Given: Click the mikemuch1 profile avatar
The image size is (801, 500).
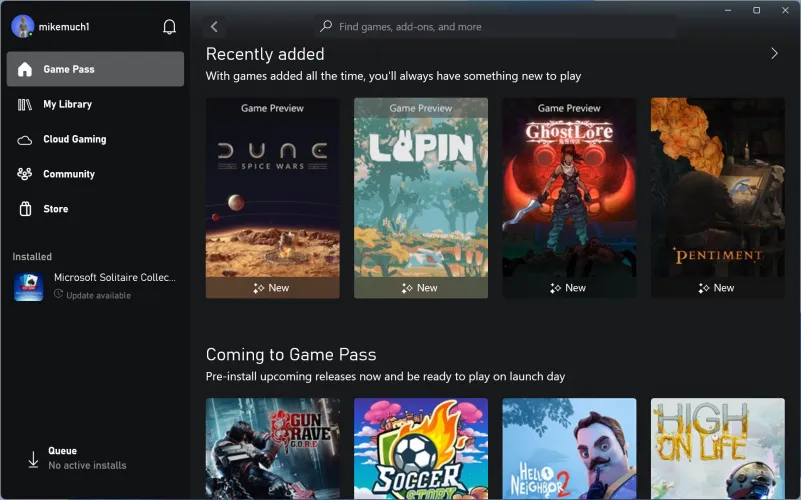Looking at the screenshot, I should coord(23,27).
